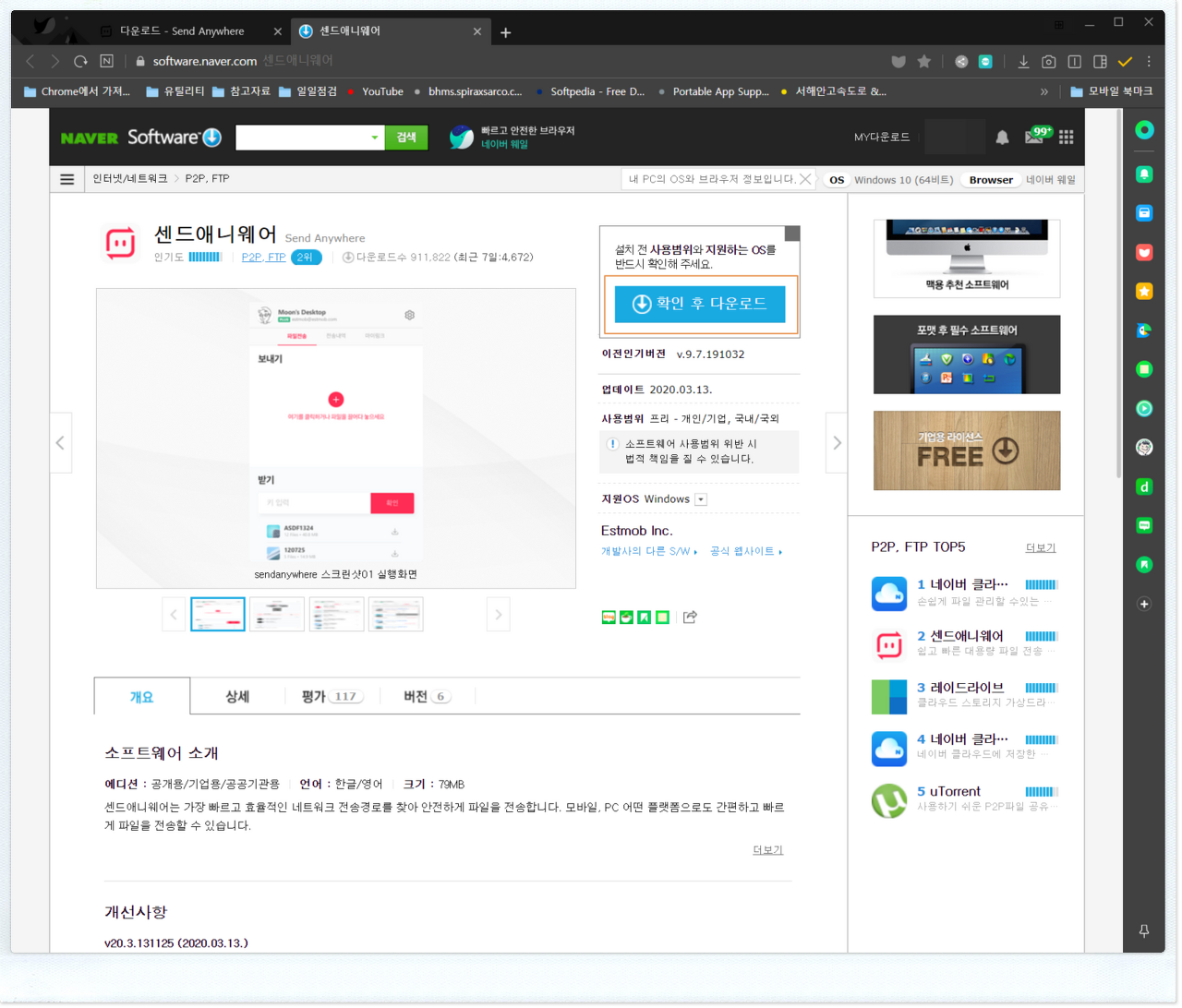This screenshot has height=1008, width=1182.
Task: Open the mail icon with 99+ badge
Action: [x=1036, y=136]
